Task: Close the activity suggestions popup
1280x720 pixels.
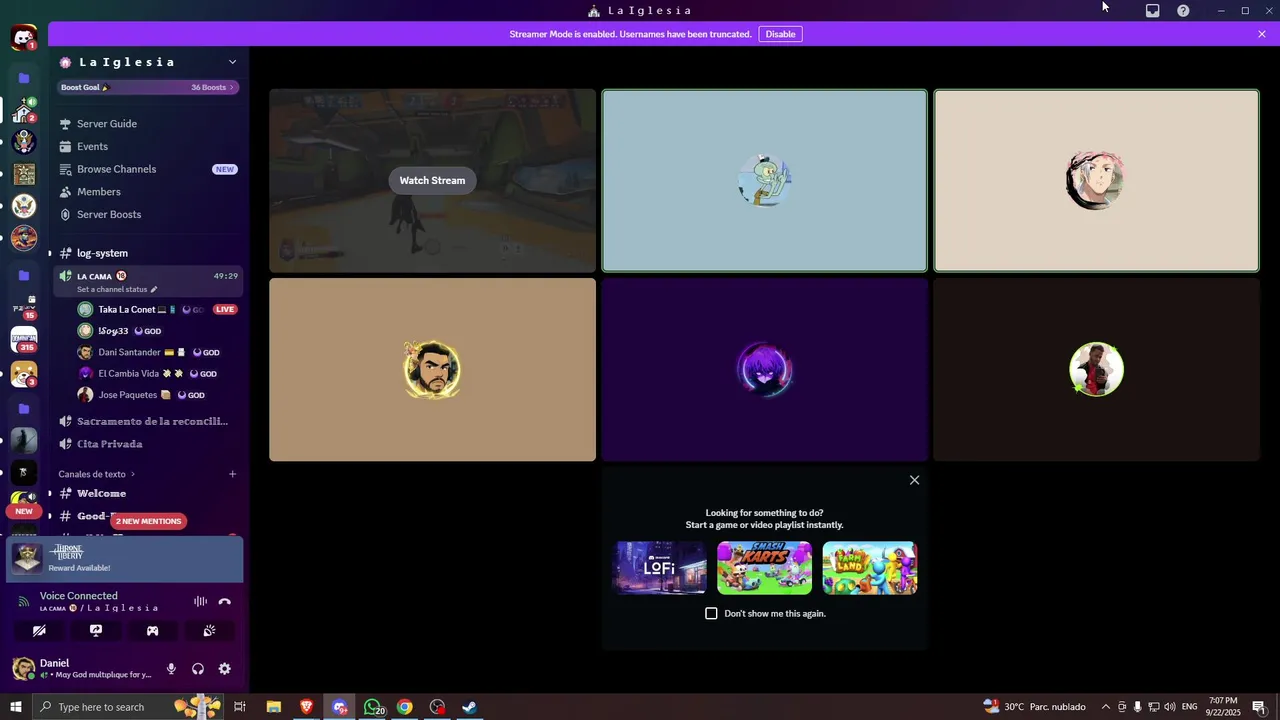Action: (x=914, y=480)
